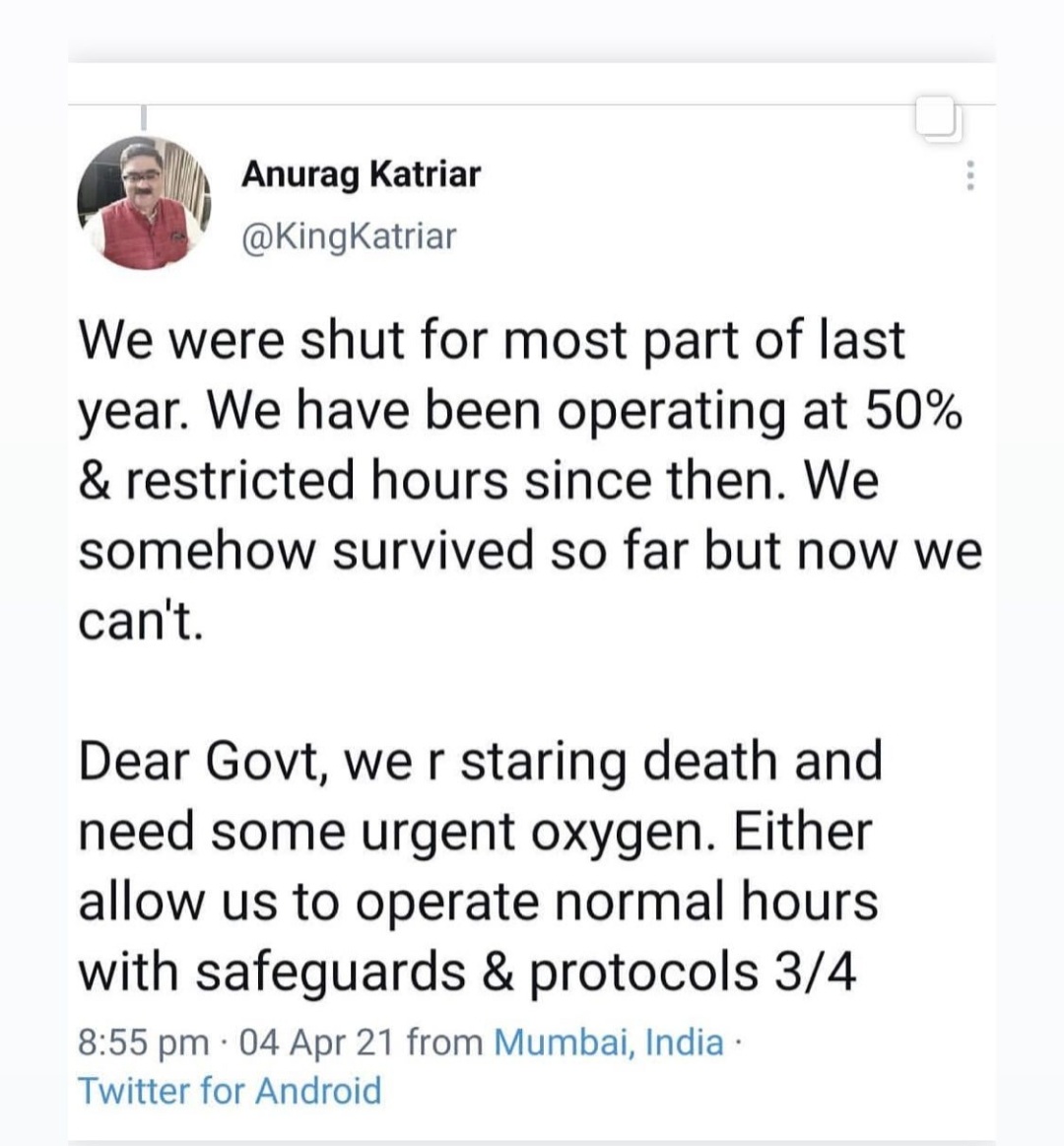Image resolution: width=1064 pixels, height=1146 pixels.
Task: Open Anurag Katriar's profile picture
Action: coord(144,203)
